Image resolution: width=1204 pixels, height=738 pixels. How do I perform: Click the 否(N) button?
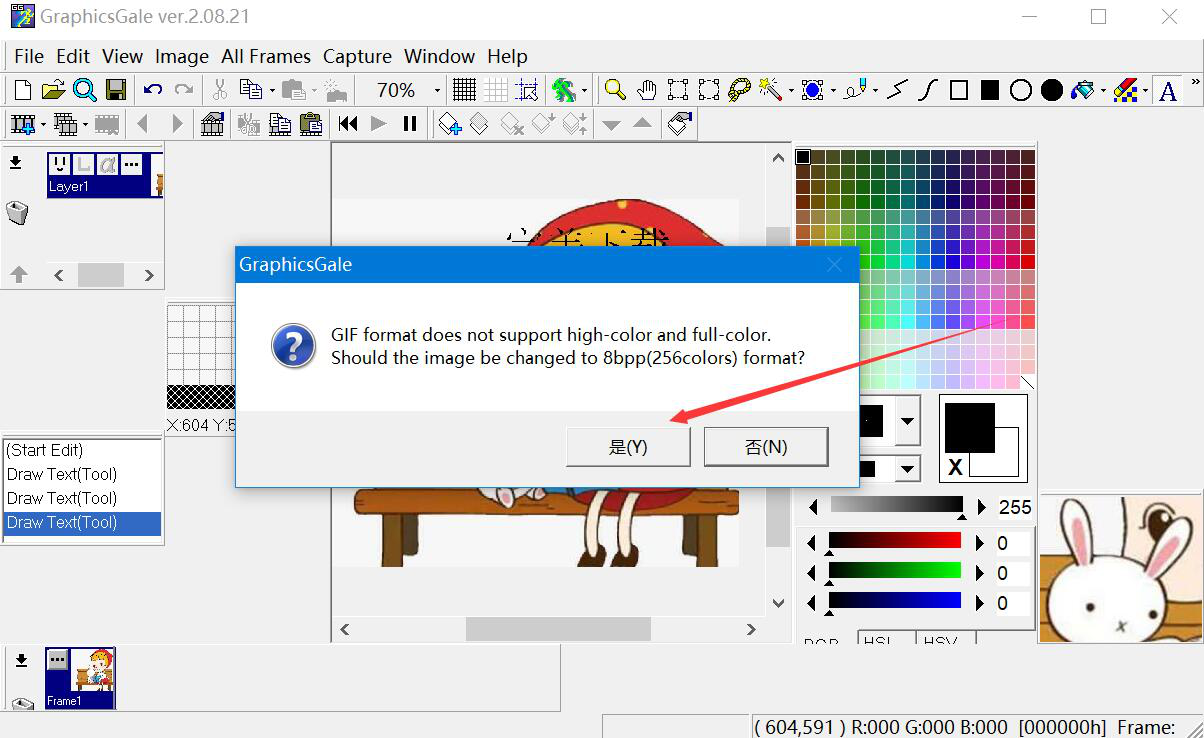(766, 447)
